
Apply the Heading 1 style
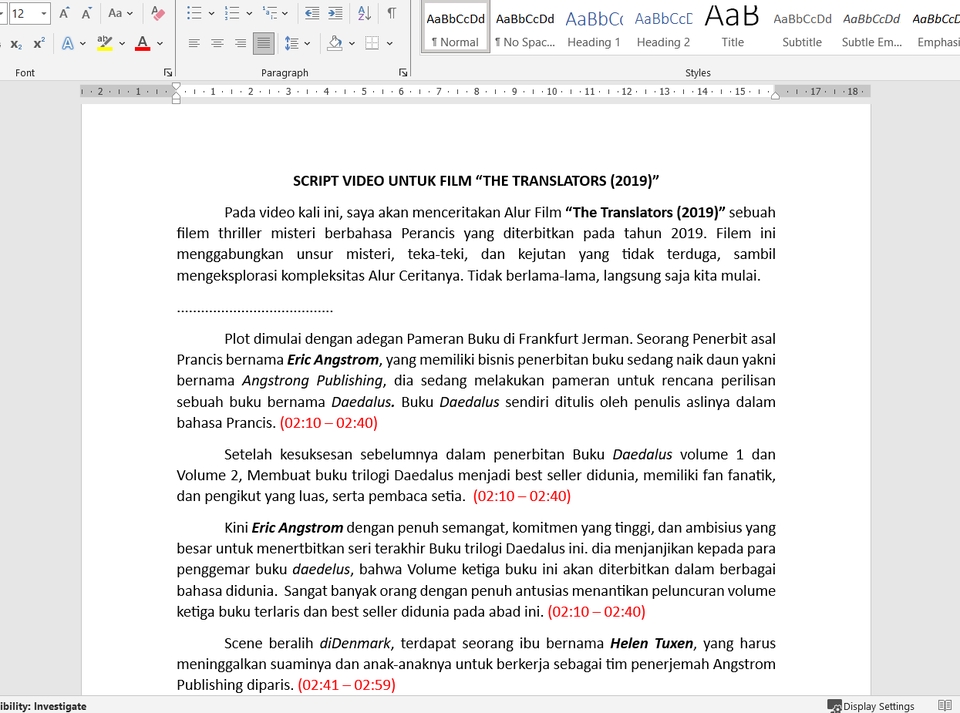(x=594, y=29)
